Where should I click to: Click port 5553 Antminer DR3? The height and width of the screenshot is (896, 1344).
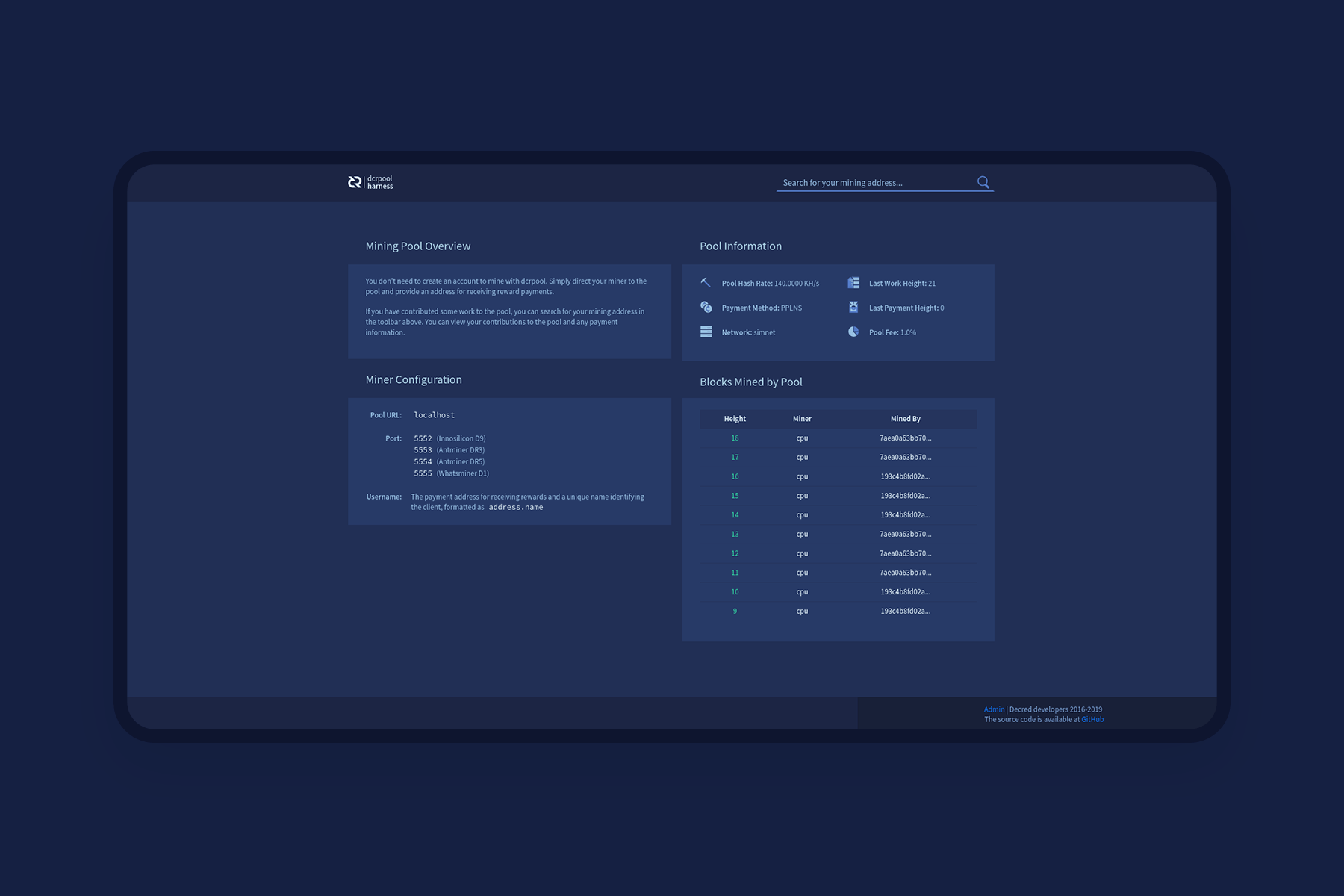click(x=449, y=450)
